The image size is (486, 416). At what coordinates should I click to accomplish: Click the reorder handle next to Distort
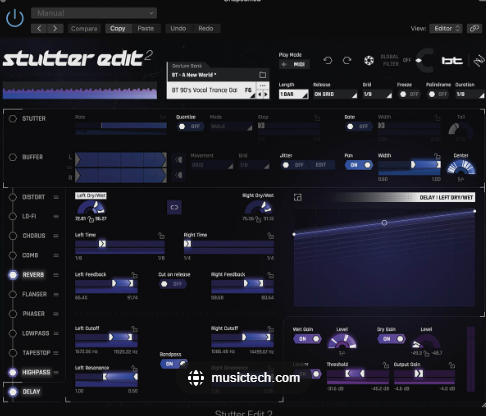[x=56, y=197]
